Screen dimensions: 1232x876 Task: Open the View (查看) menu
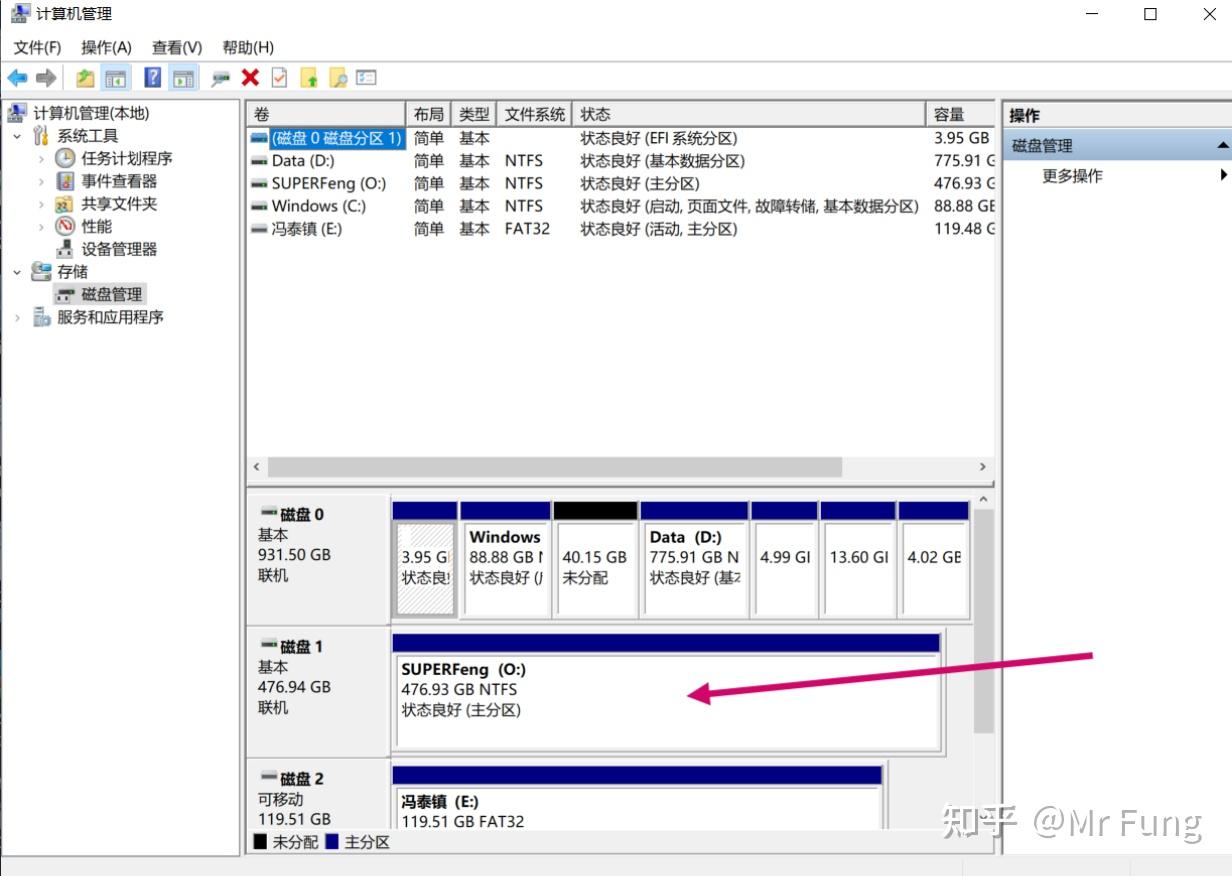[177, 47]
